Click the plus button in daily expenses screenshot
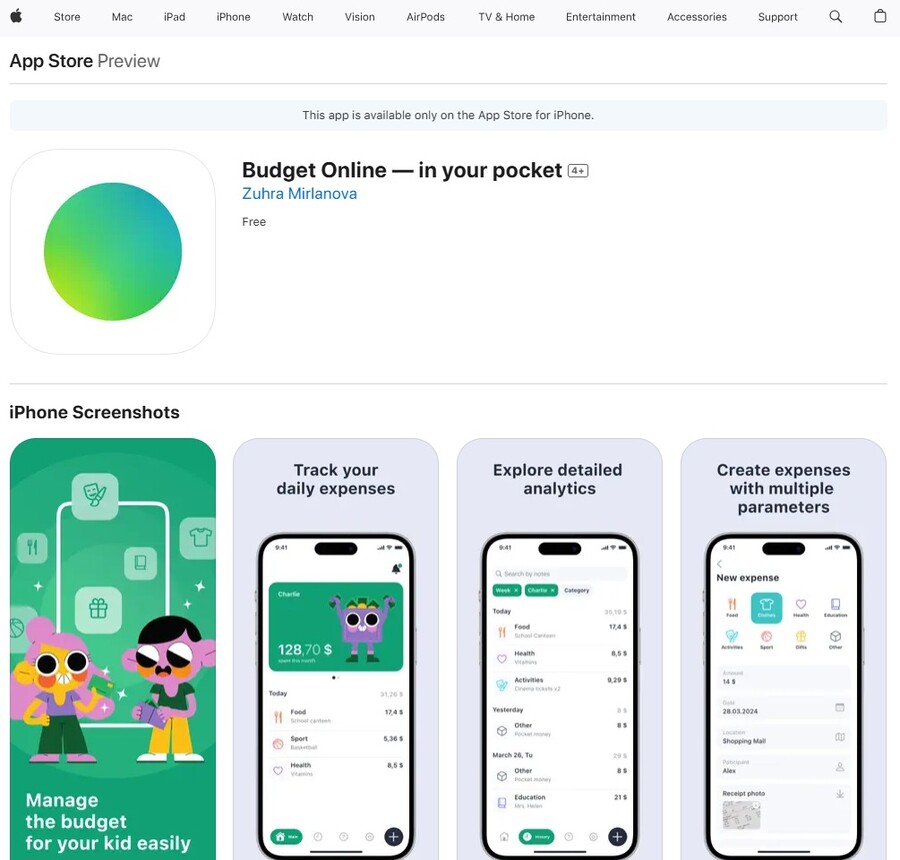 (393, 836)
